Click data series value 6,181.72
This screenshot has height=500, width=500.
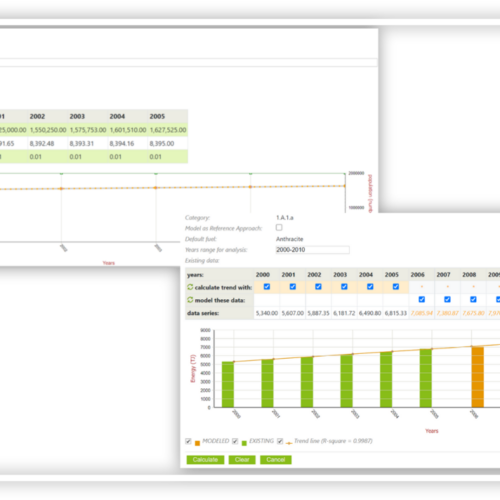tap(344, 313)
